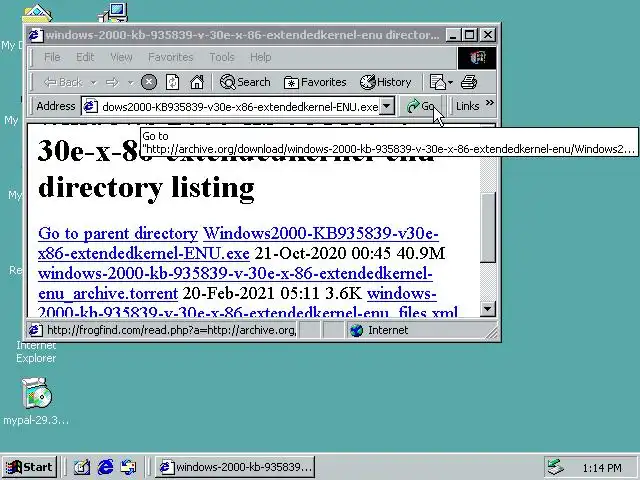Select the Internet Explorer desktop shortcut label
This screenshot has height=480, width=640.
[36, 352]
